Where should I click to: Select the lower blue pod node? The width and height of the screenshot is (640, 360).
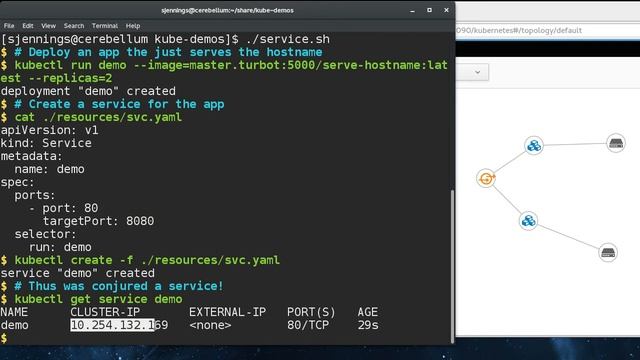coord(528,221)
